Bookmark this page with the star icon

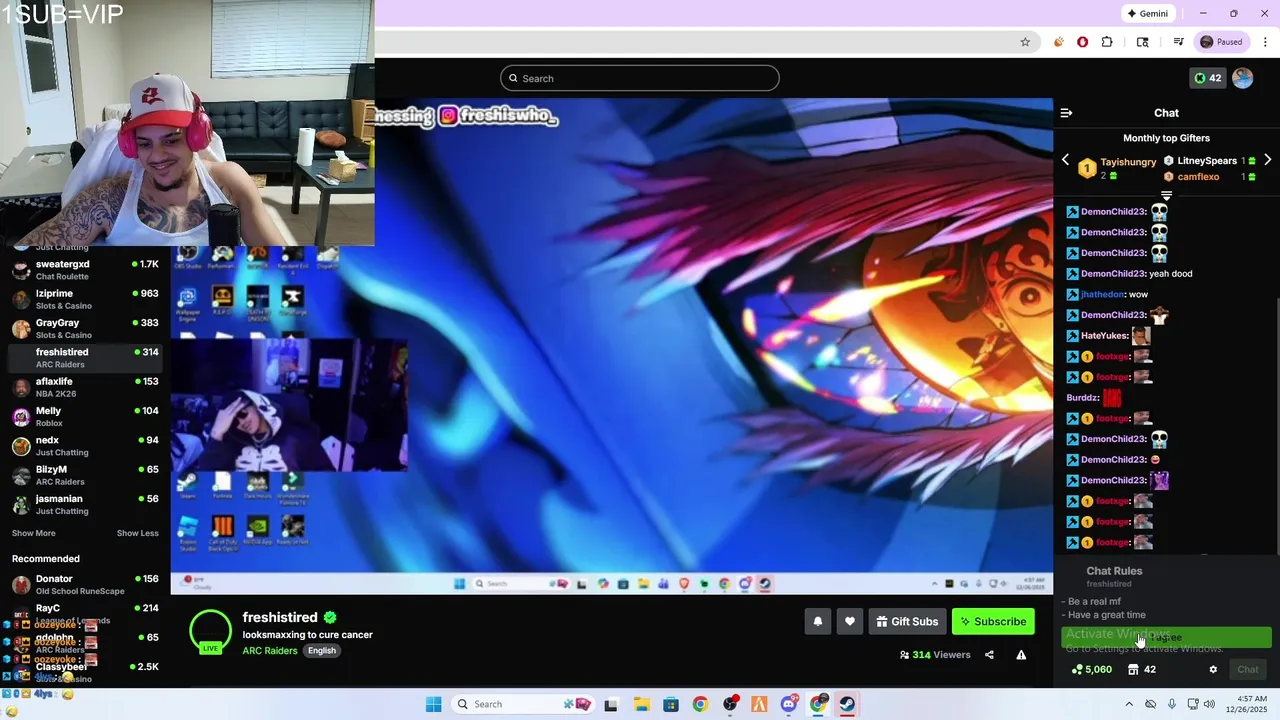(x=1025, y=42)
